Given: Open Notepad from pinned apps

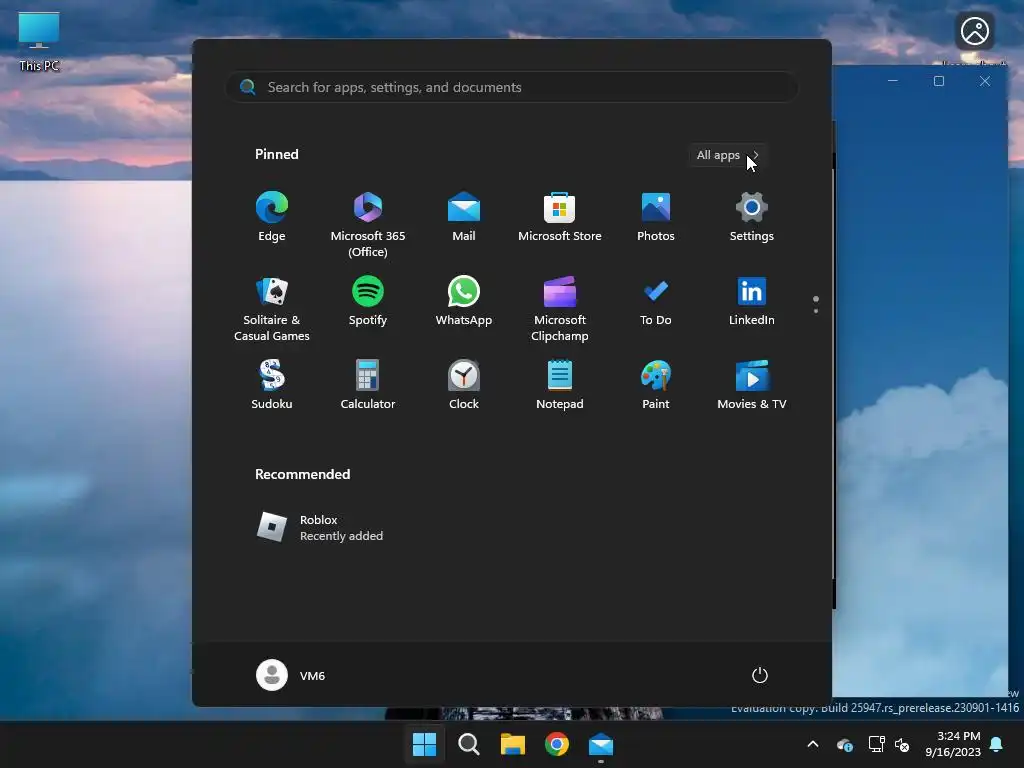Looking at the screenshot, I should 560,385.
